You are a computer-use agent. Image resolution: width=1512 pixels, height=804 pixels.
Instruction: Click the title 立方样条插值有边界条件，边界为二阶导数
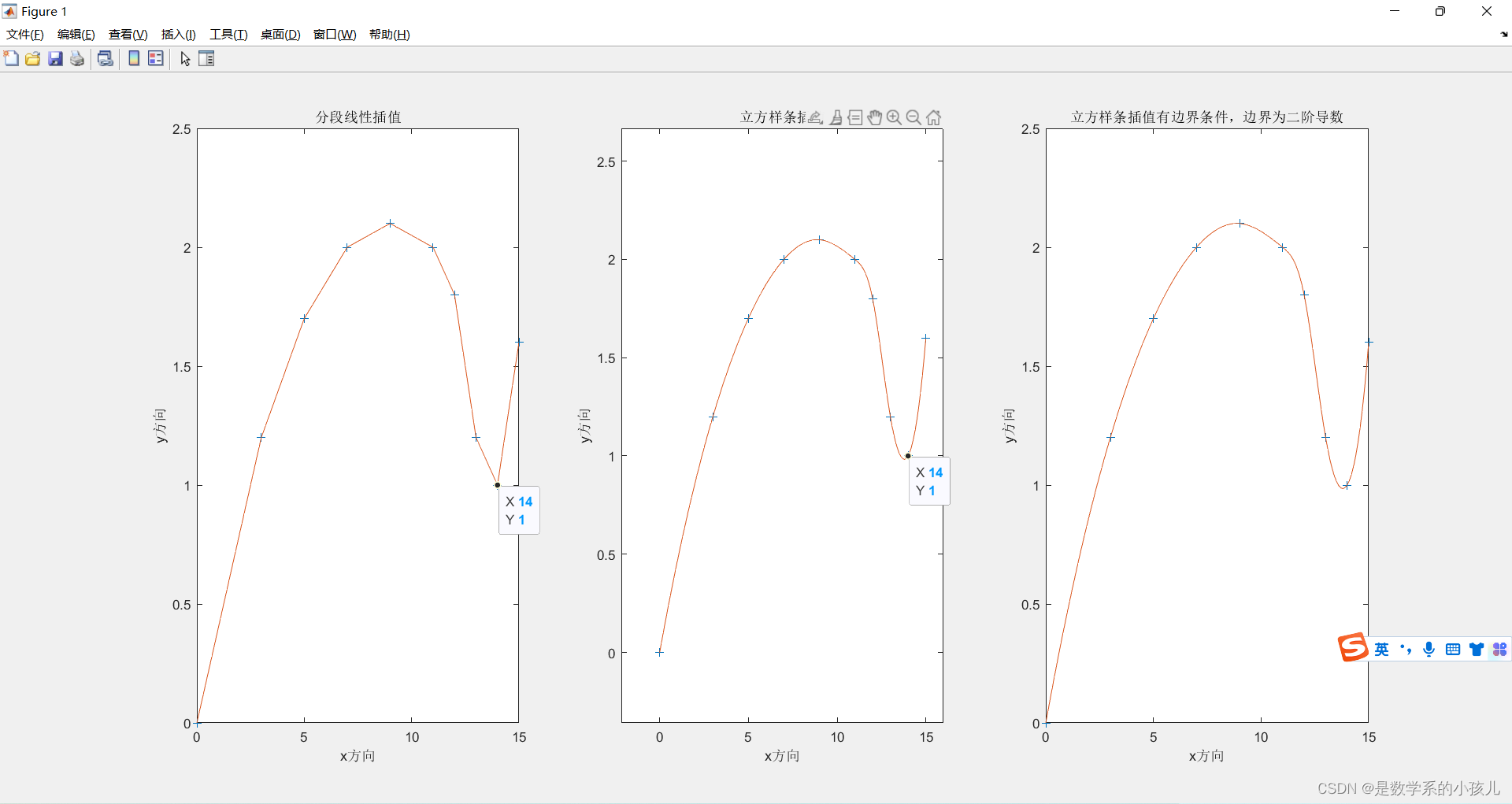(1206, 117)
